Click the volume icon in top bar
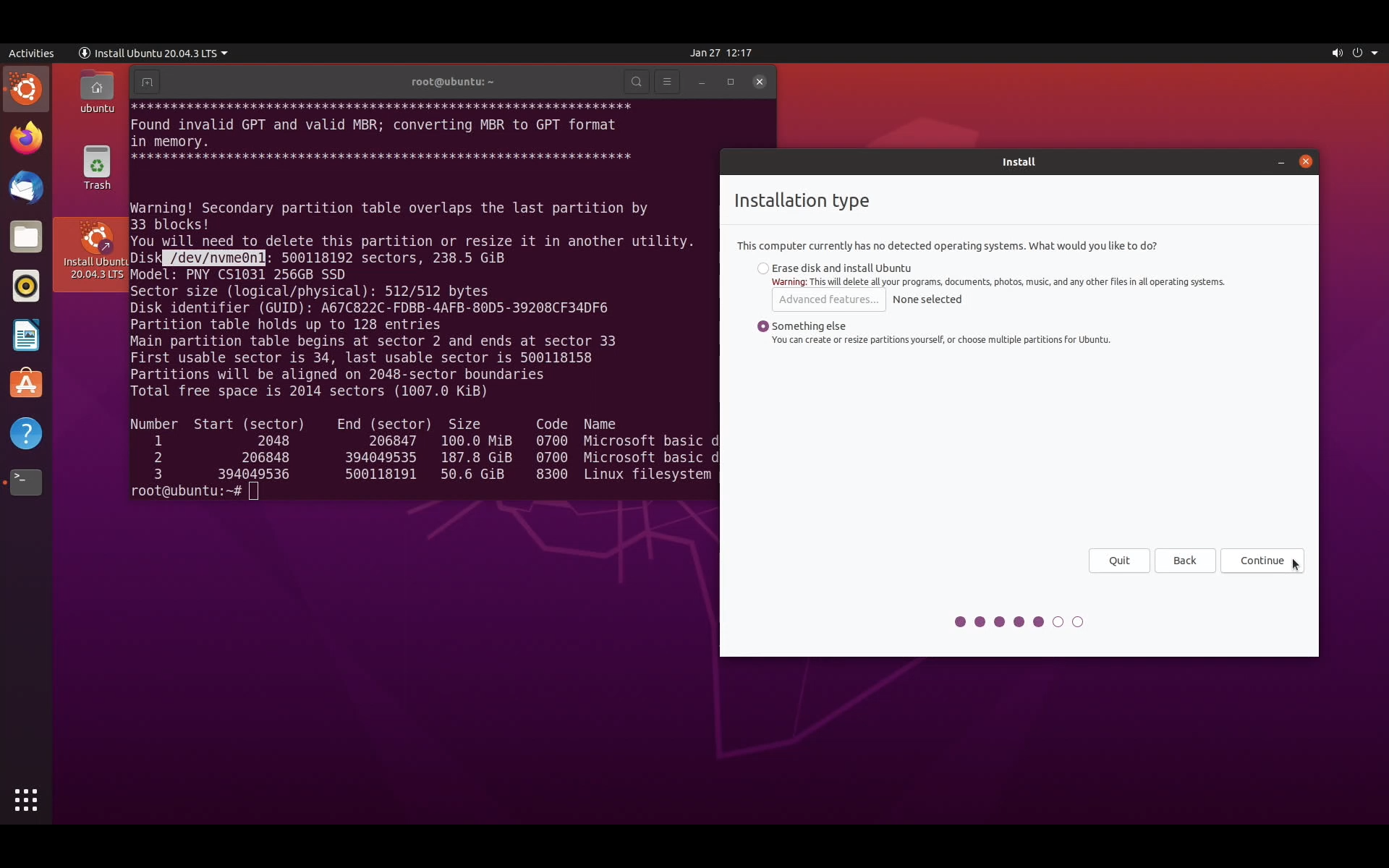1389x868 pixels. pos(1337,53)
